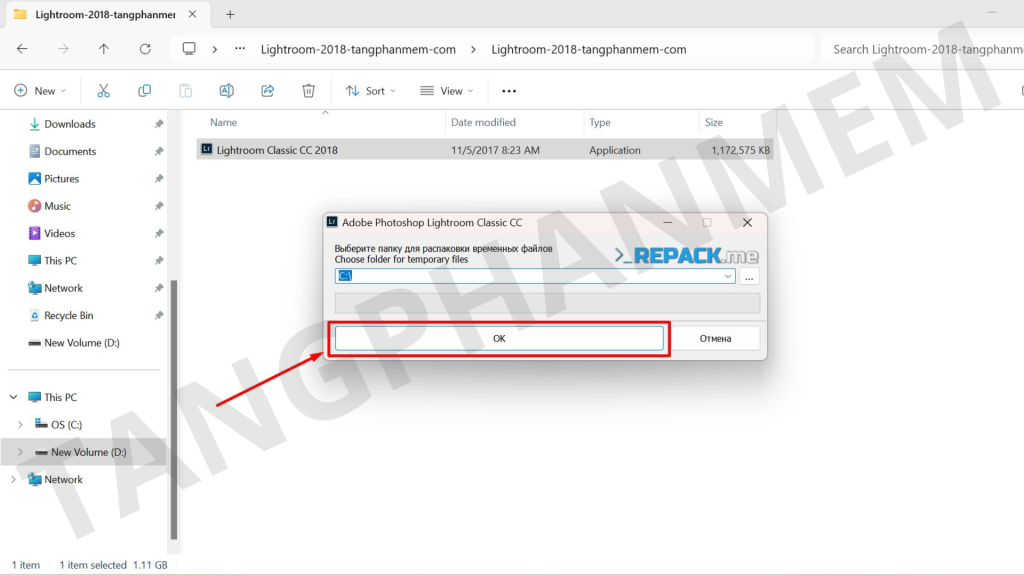Viewport: 1024px width, 576px height.
Task: Open pinned This PC shortcut
Action: coord(60,261)
